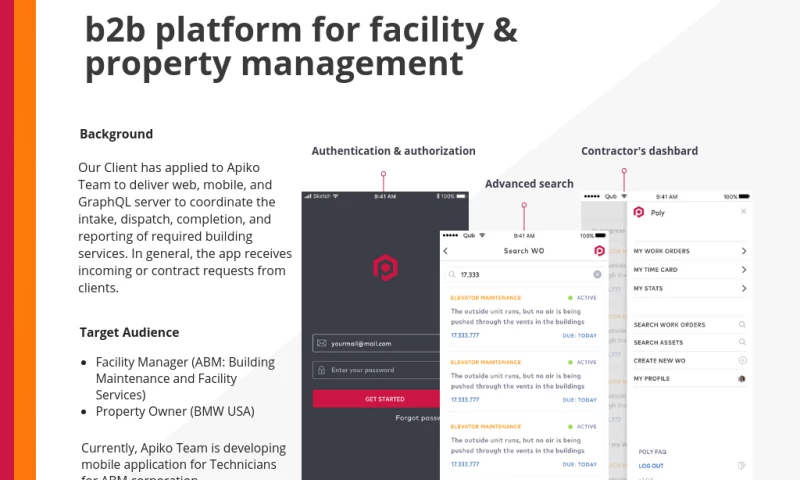800x480 pixels.
Task: Click the back chevron on Search WO screen
Action: click(445, 251)
